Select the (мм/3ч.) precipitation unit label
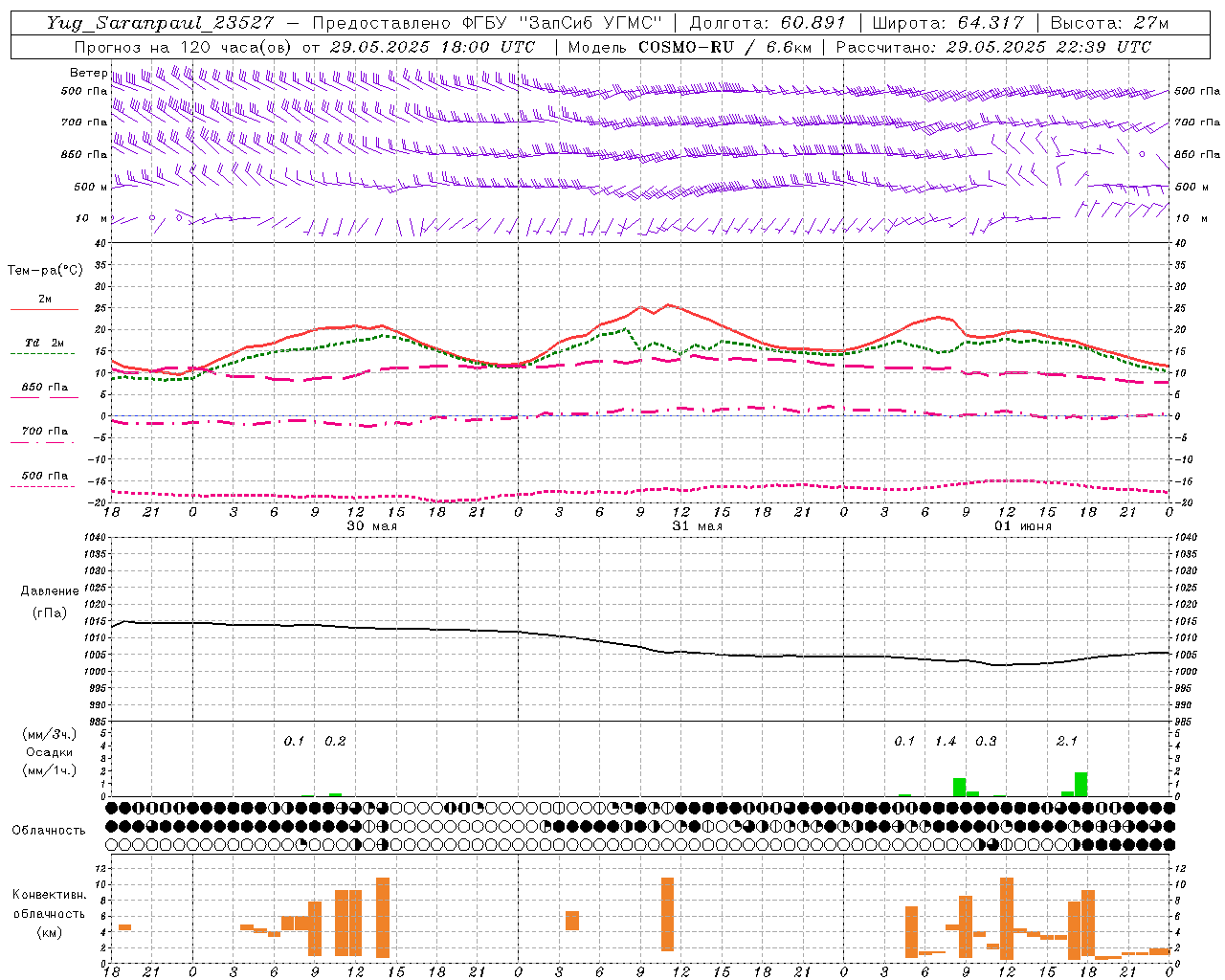Image resolution: width=1225 pixels, height=980 pixels. (49, 734)
